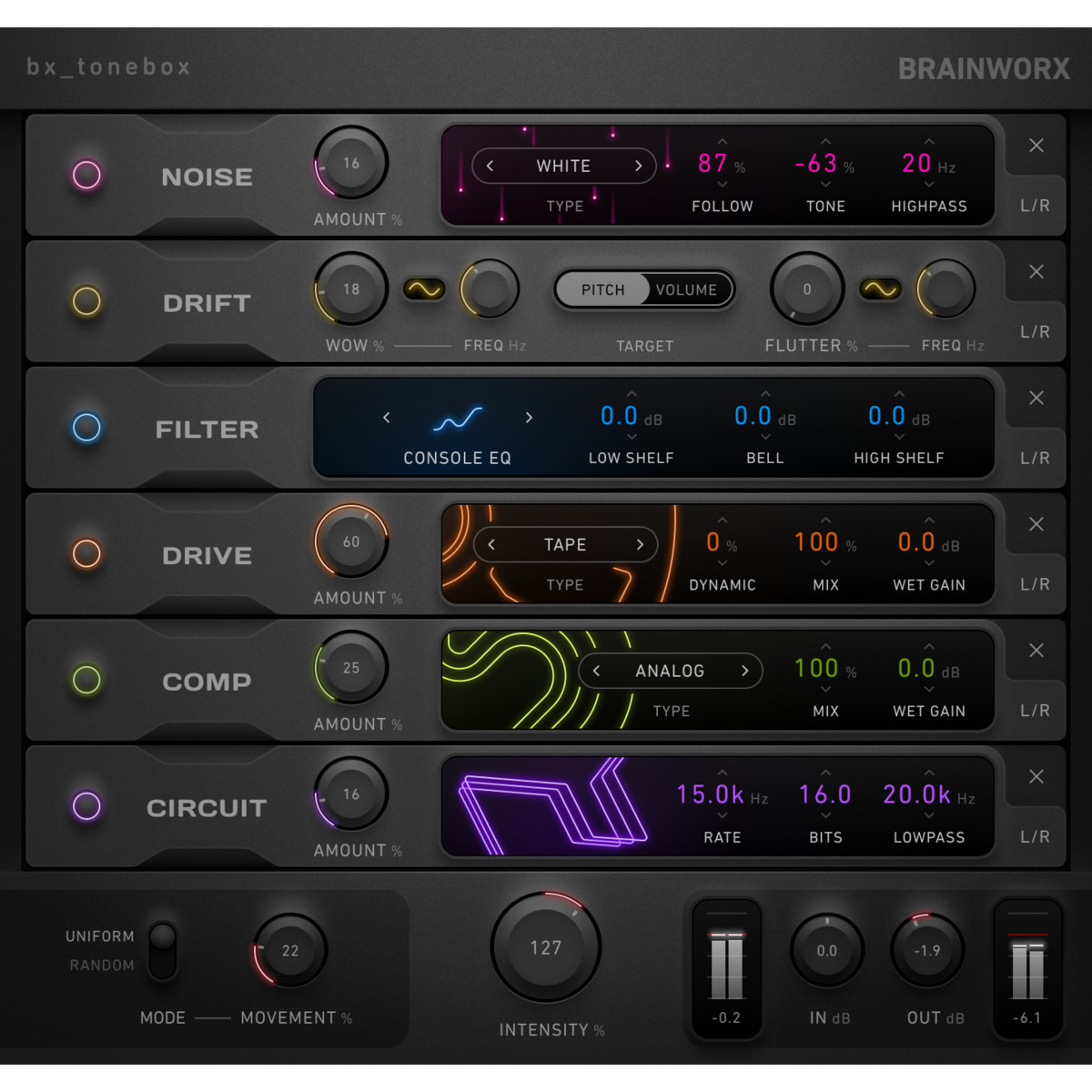The width and height of the screenshot is (1092, 1092).
Task: Toggle the DRIVE module power ring
Action: (86, 553)
